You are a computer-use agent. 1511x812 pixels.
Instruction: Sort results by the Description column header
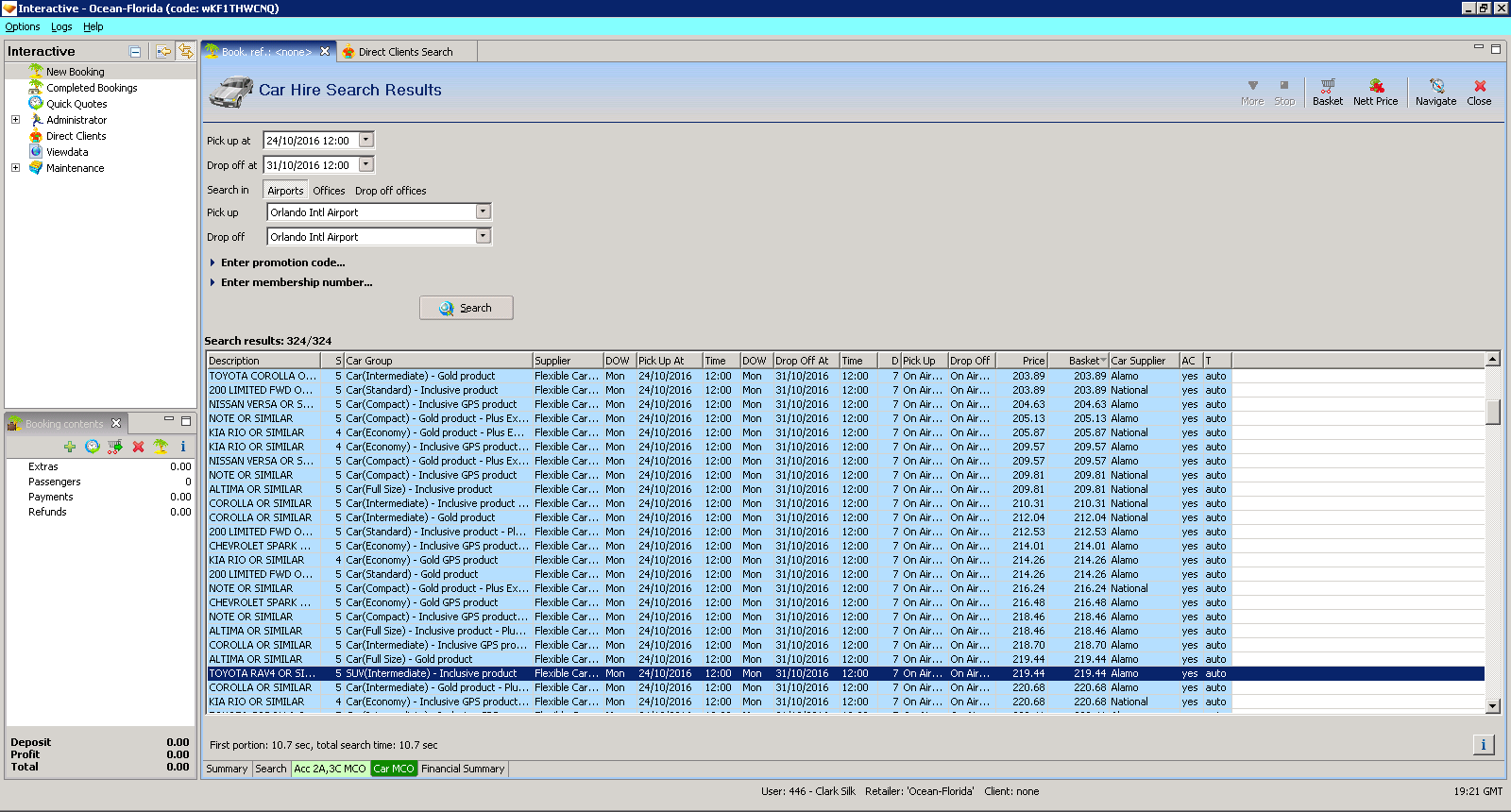(263, 361)
